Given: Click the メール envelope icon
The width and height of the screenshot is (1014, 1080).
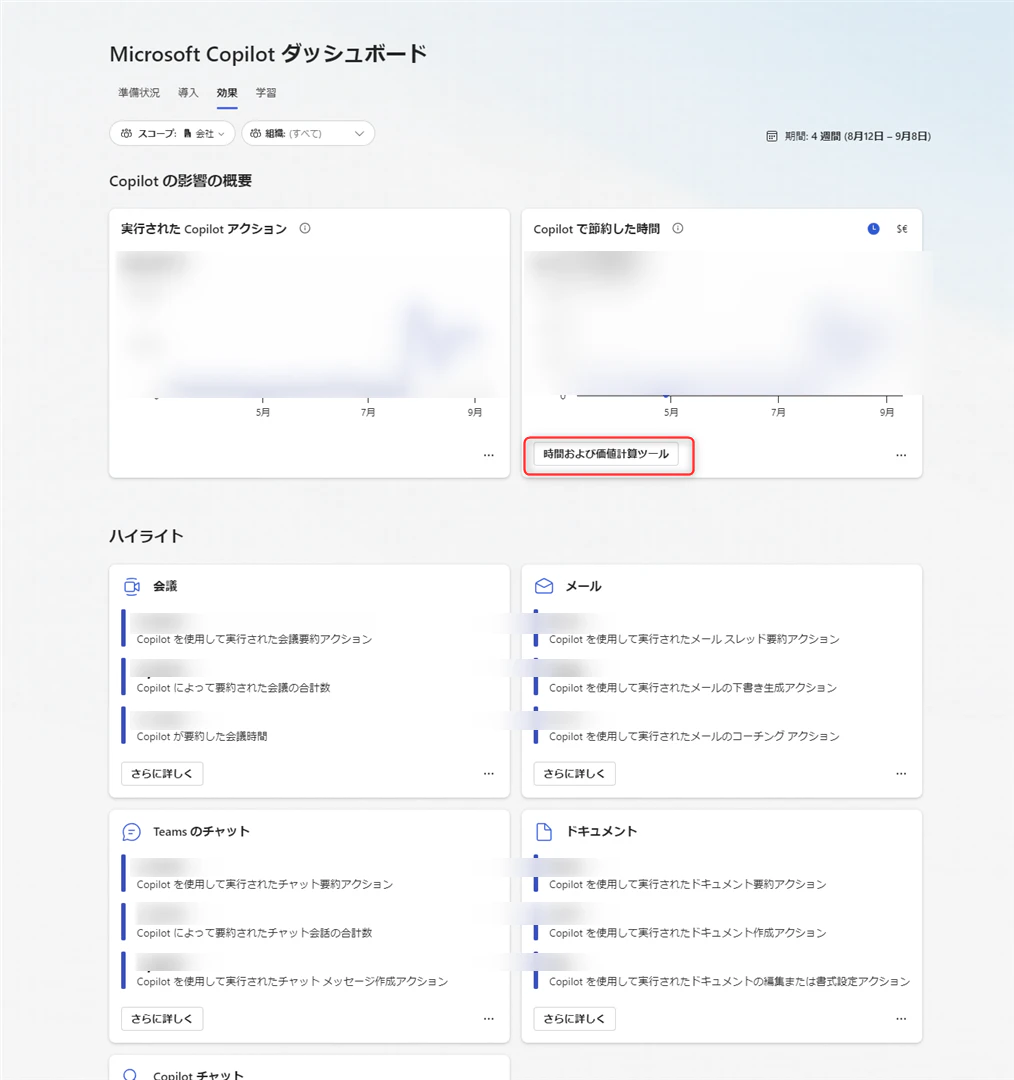Looking at the screenshot, I should tap(544, 586).
